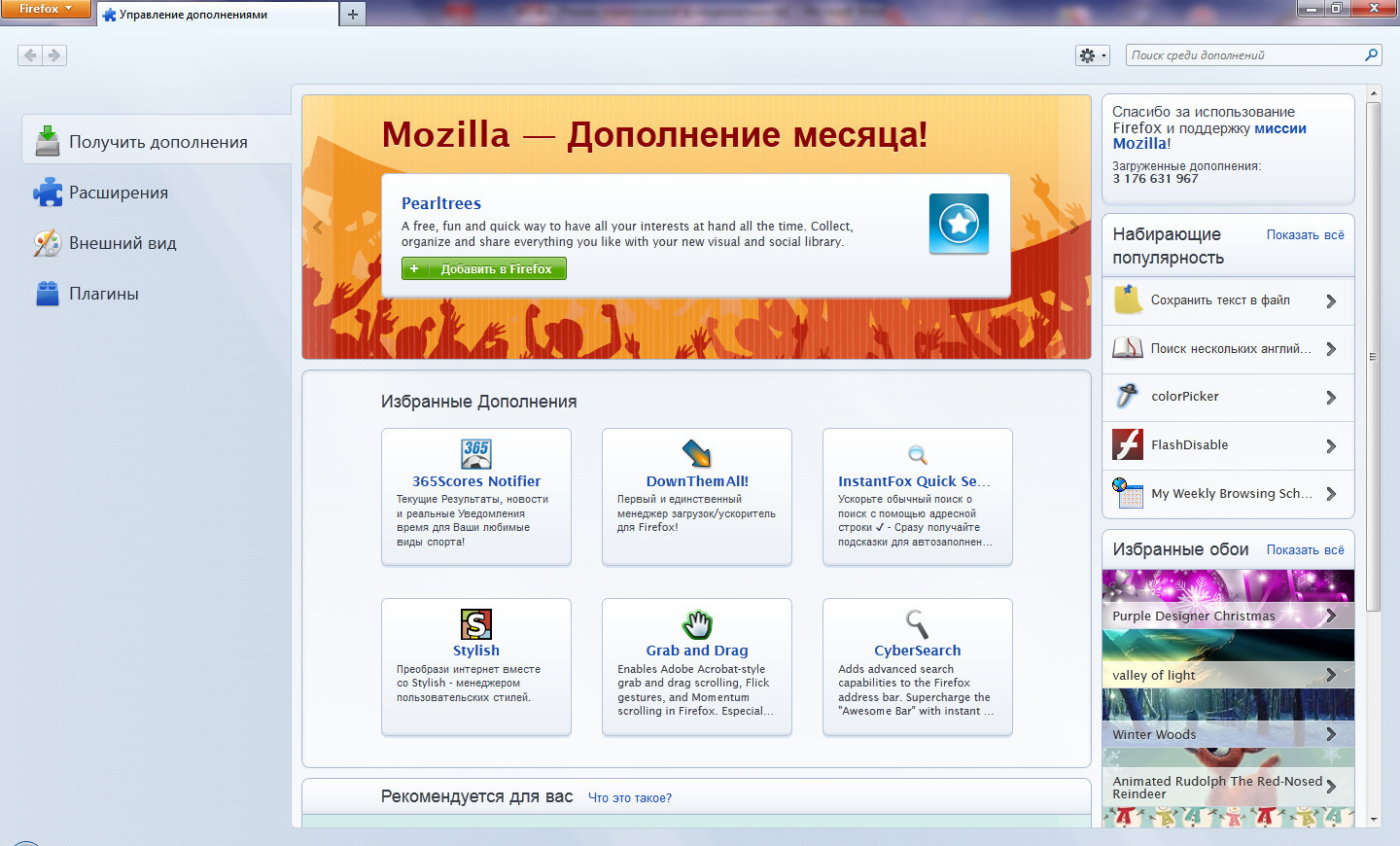The width and height of the screenshot is (1400, 846).
Task: Open the gear tools dropdown menu
Action: click(1092, 55)
